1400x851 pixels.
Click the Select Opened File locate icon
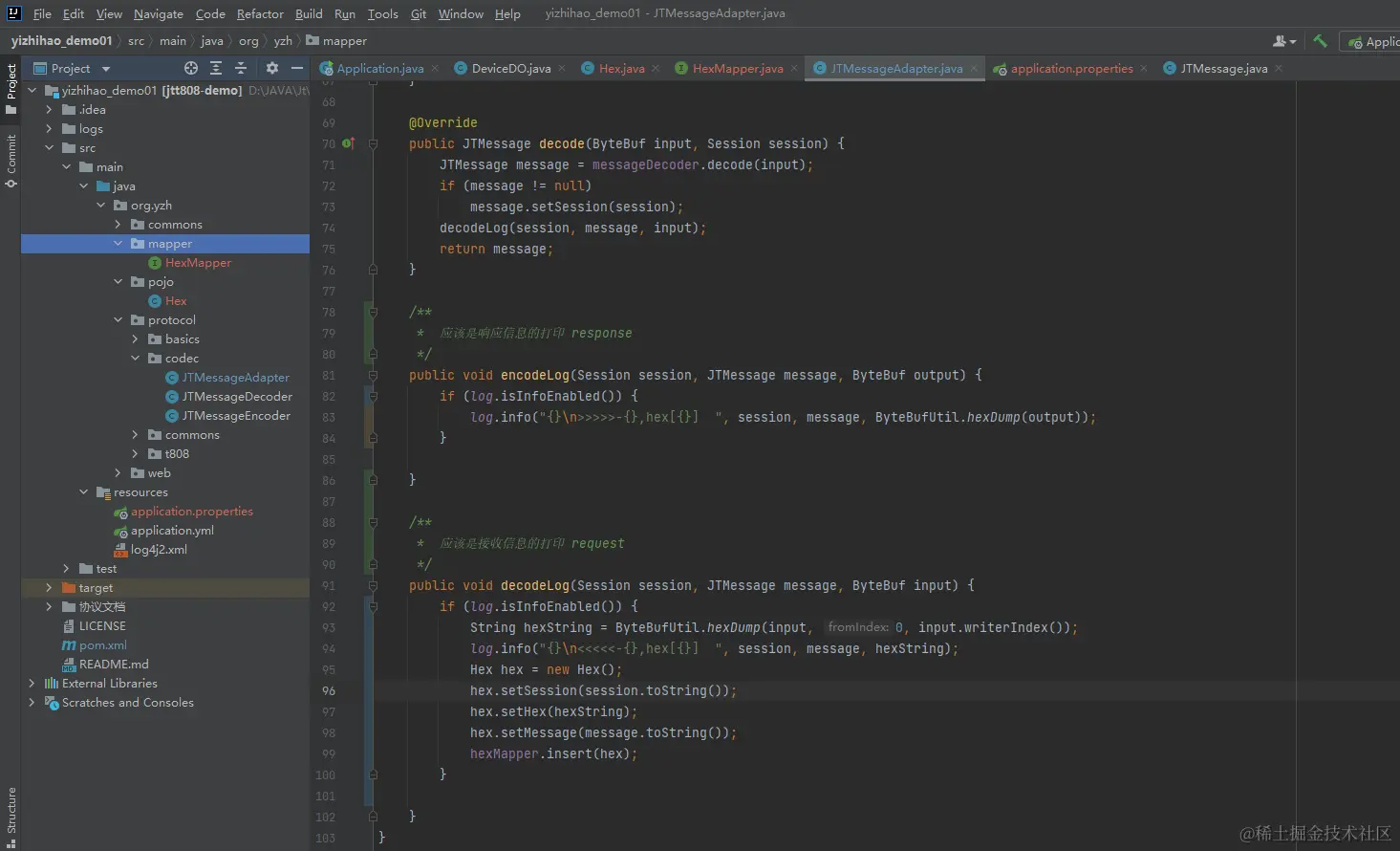pos(191,68)
